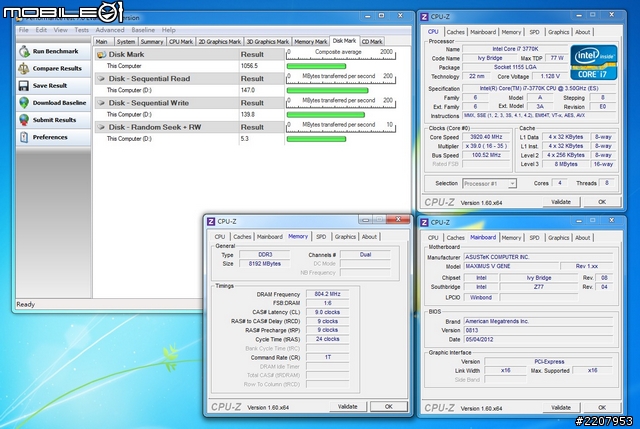640x429 pixels.
Task: Click the Sequential Write green result bar
Action: pyautogui.click(x=326, y=115)
